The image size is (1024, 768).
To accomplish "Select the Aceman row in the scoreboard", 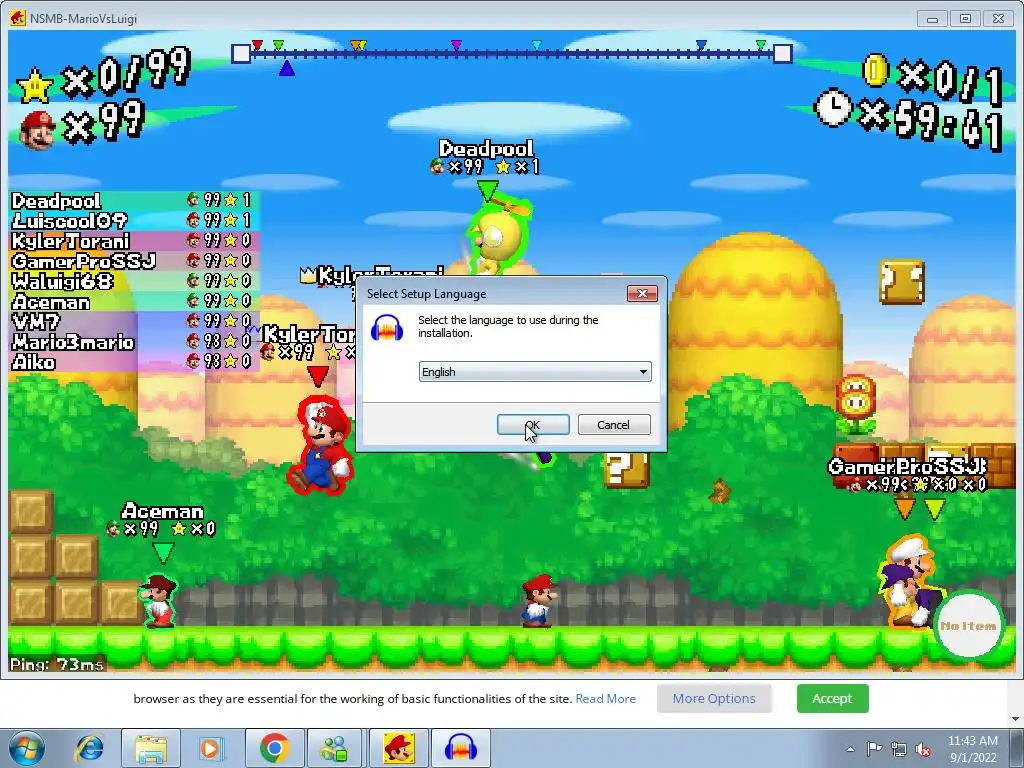I will pyautogui.click(x=135, y=302).
